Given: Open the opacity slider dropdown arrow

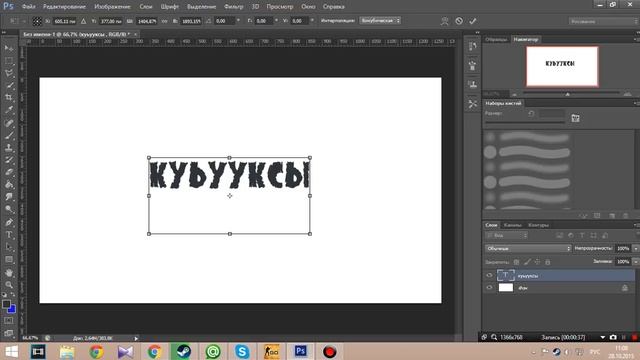Looking at the screenshot, I should click(636, 248).
